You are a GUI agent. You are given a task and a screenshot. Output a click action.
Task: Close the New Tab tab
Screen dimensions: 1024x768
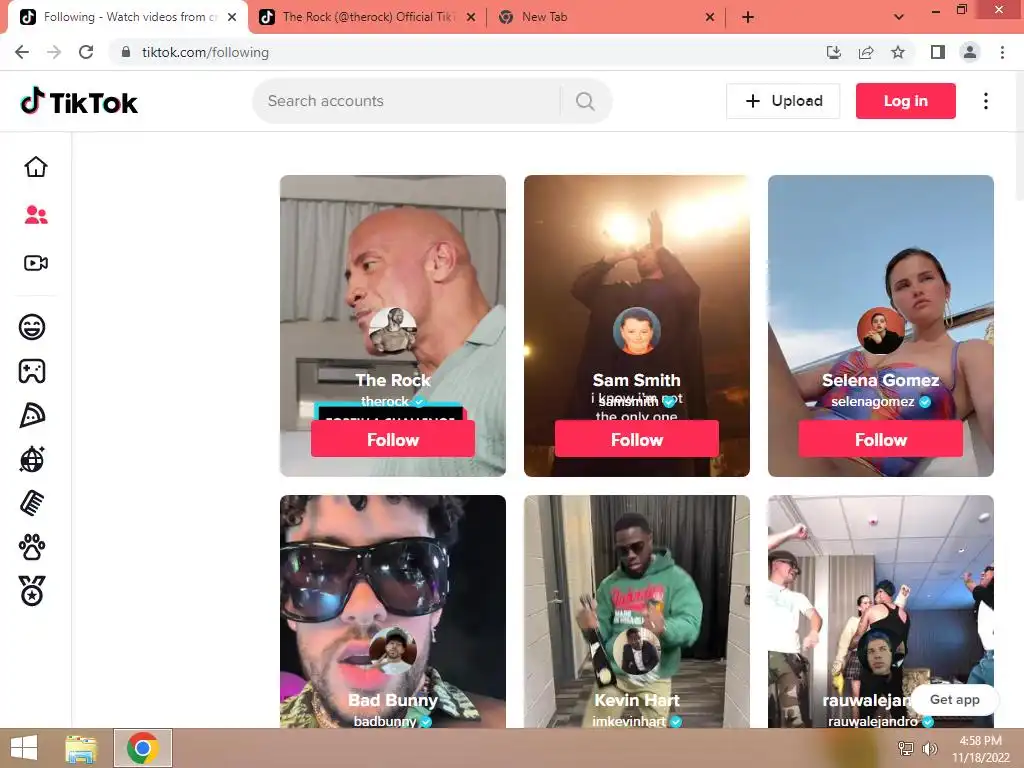coord(710,17)
